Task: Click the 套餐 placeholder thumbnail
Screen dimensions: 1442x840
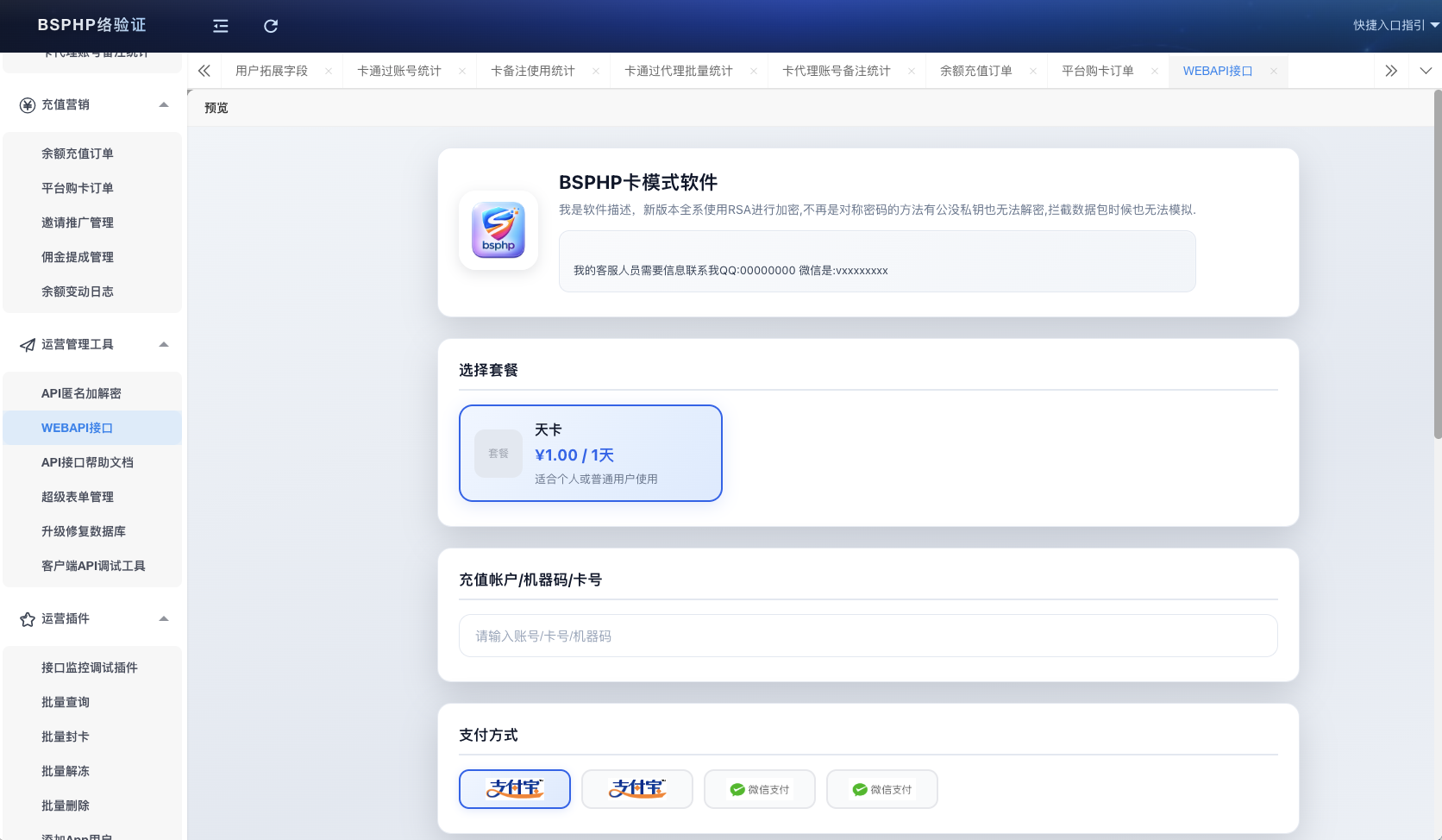Action: 498,454
